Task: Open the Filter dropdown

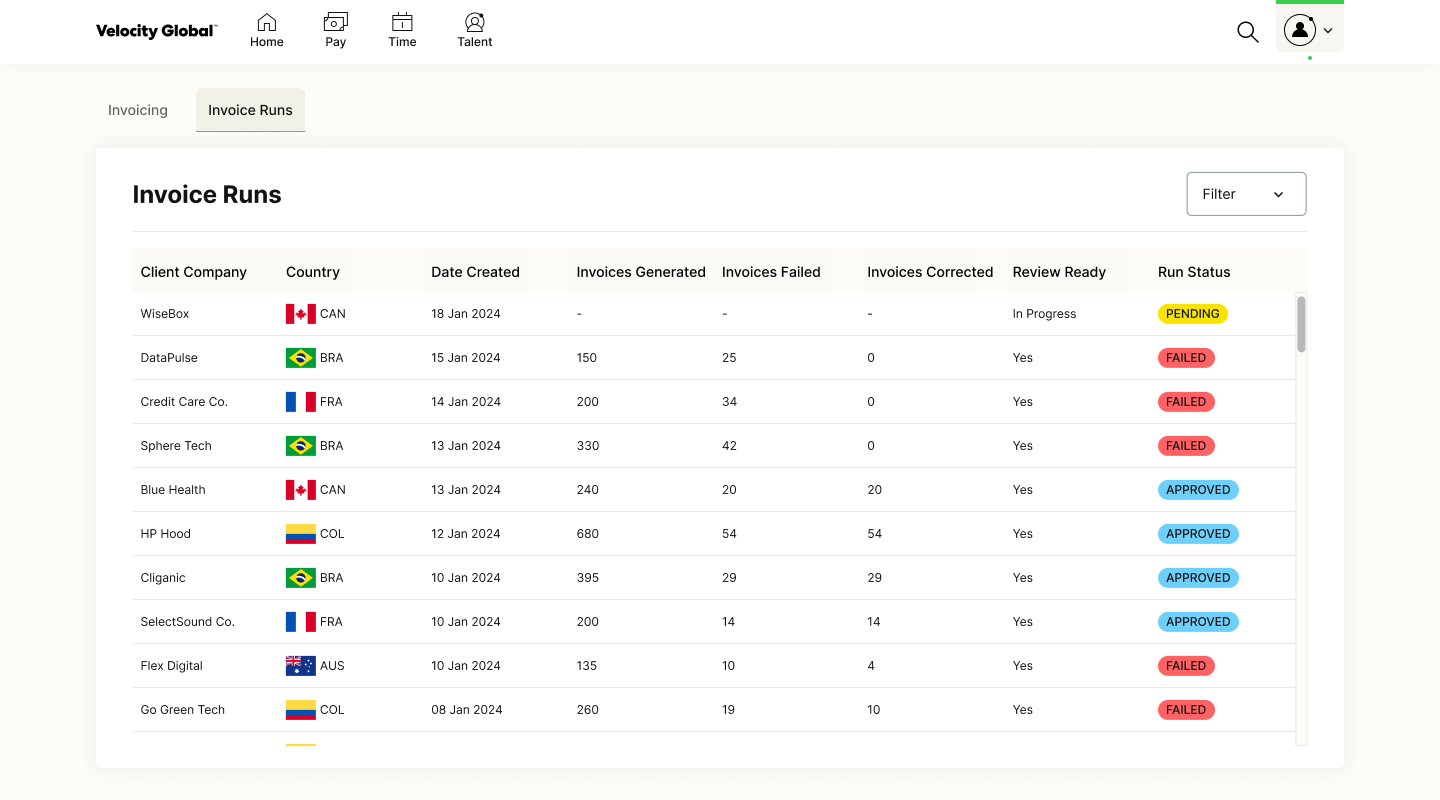Action: point(1246,194)
